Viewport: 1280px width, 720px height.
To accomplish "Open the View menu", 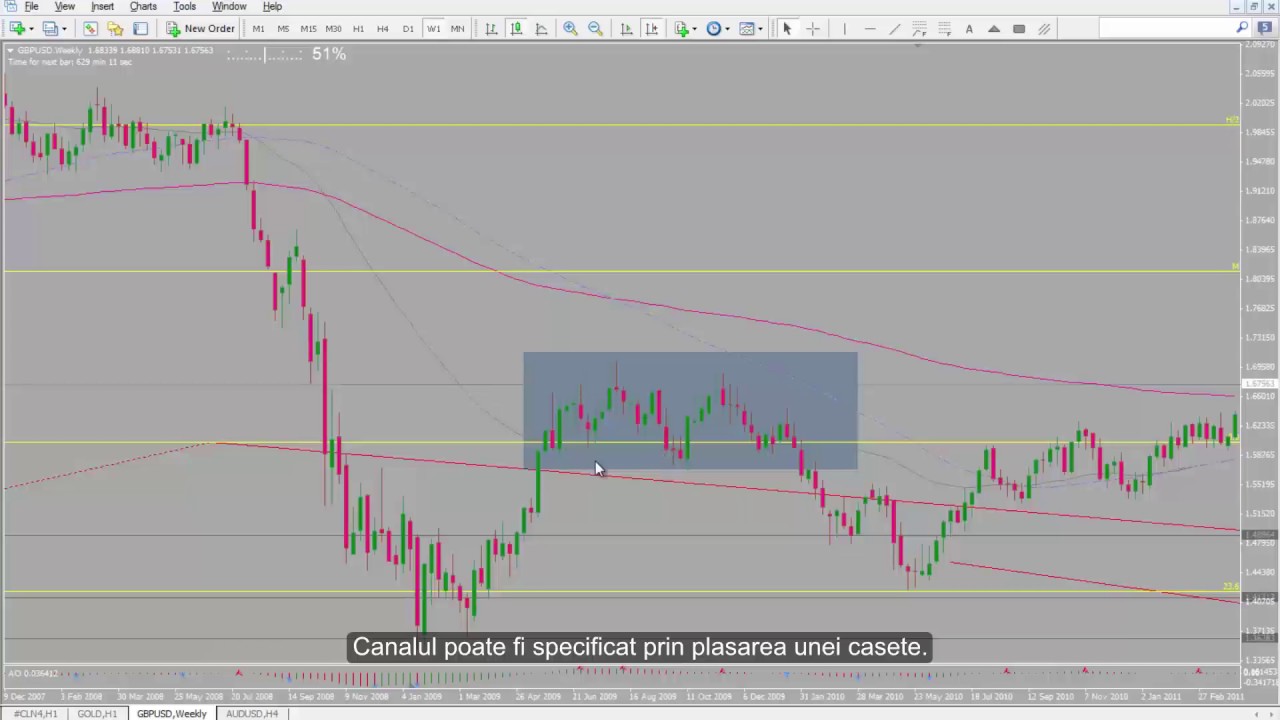I will point(64,6).
